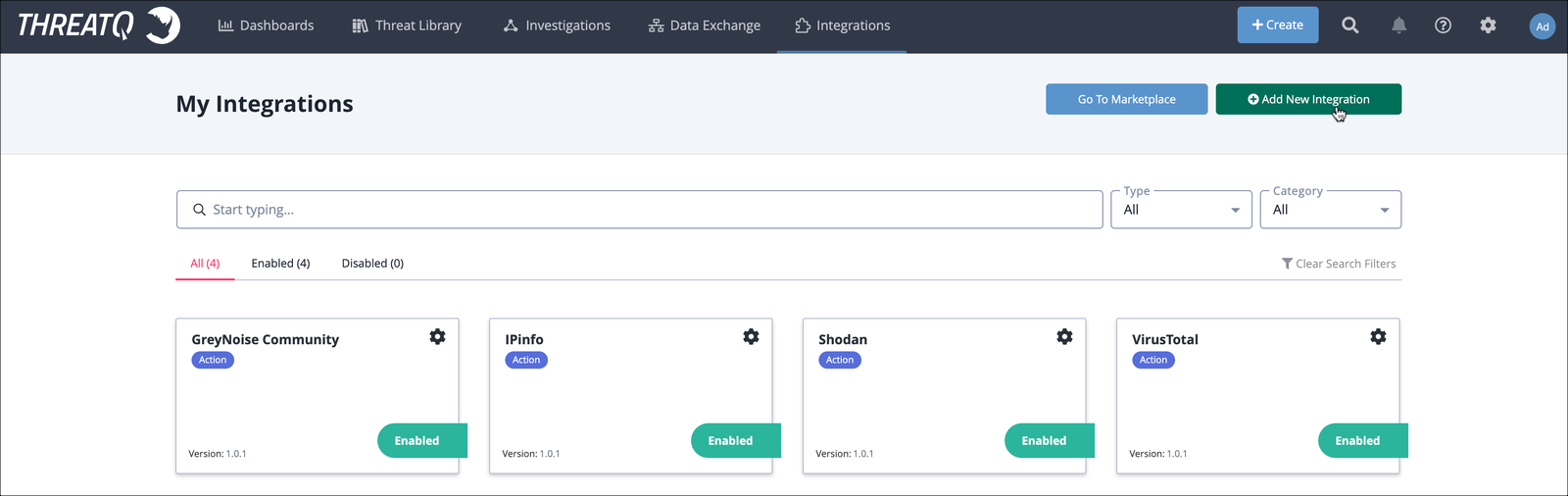Open the Ad user avatar menu

[x=1543, y=26]
